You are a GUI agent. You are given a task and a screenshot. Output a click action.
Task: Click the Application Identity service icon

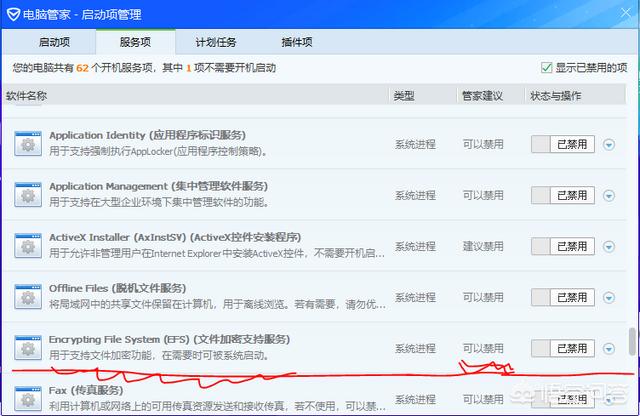click(26, 144)
